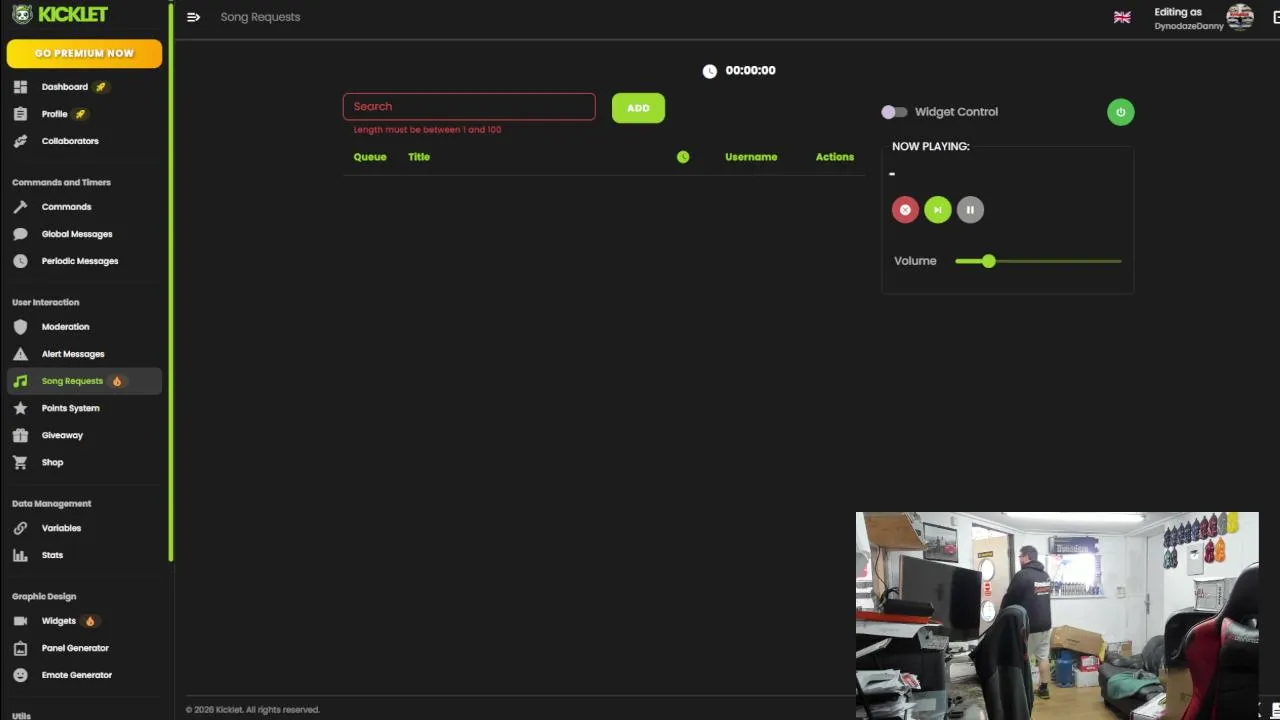Open the Alert Messages page

[84, 354]
